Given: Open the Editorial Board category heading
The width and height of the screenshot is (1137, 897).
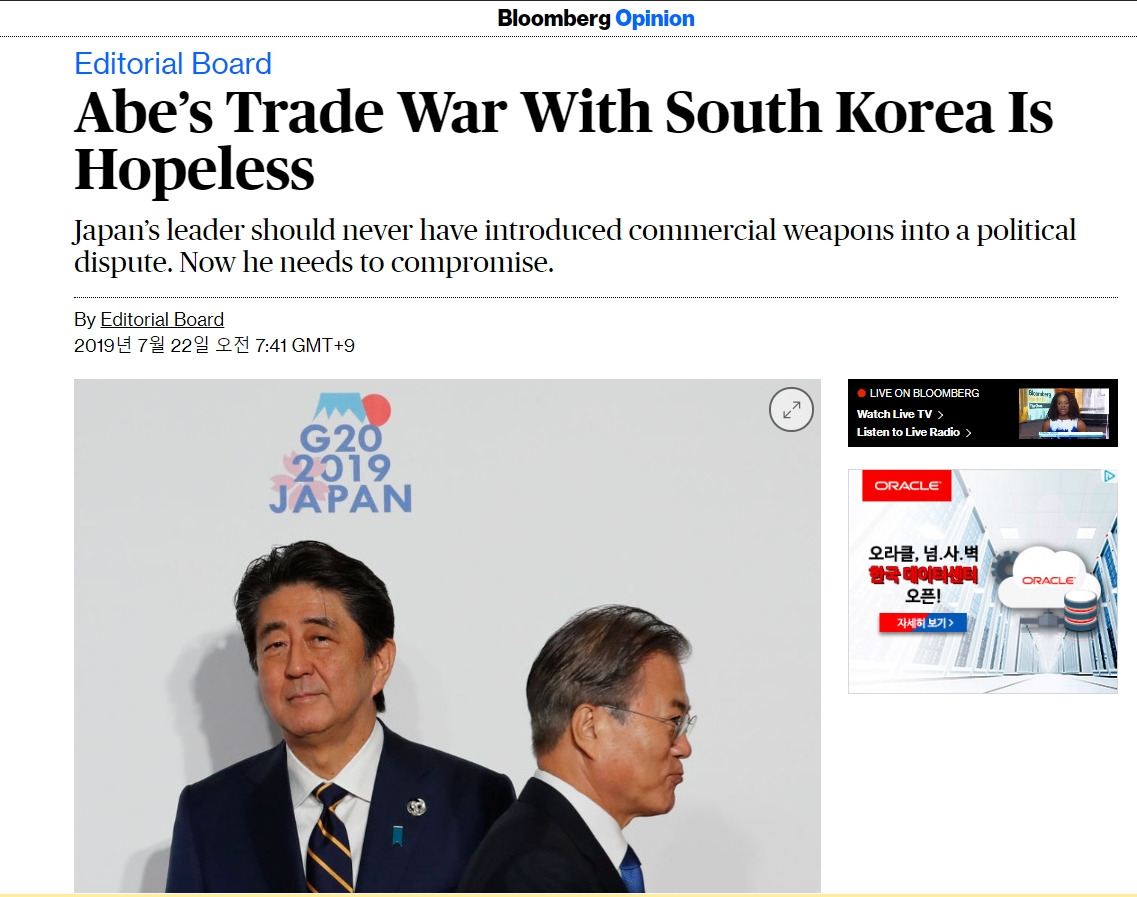Looking at the screenshot, I should (x=173, y=64).
